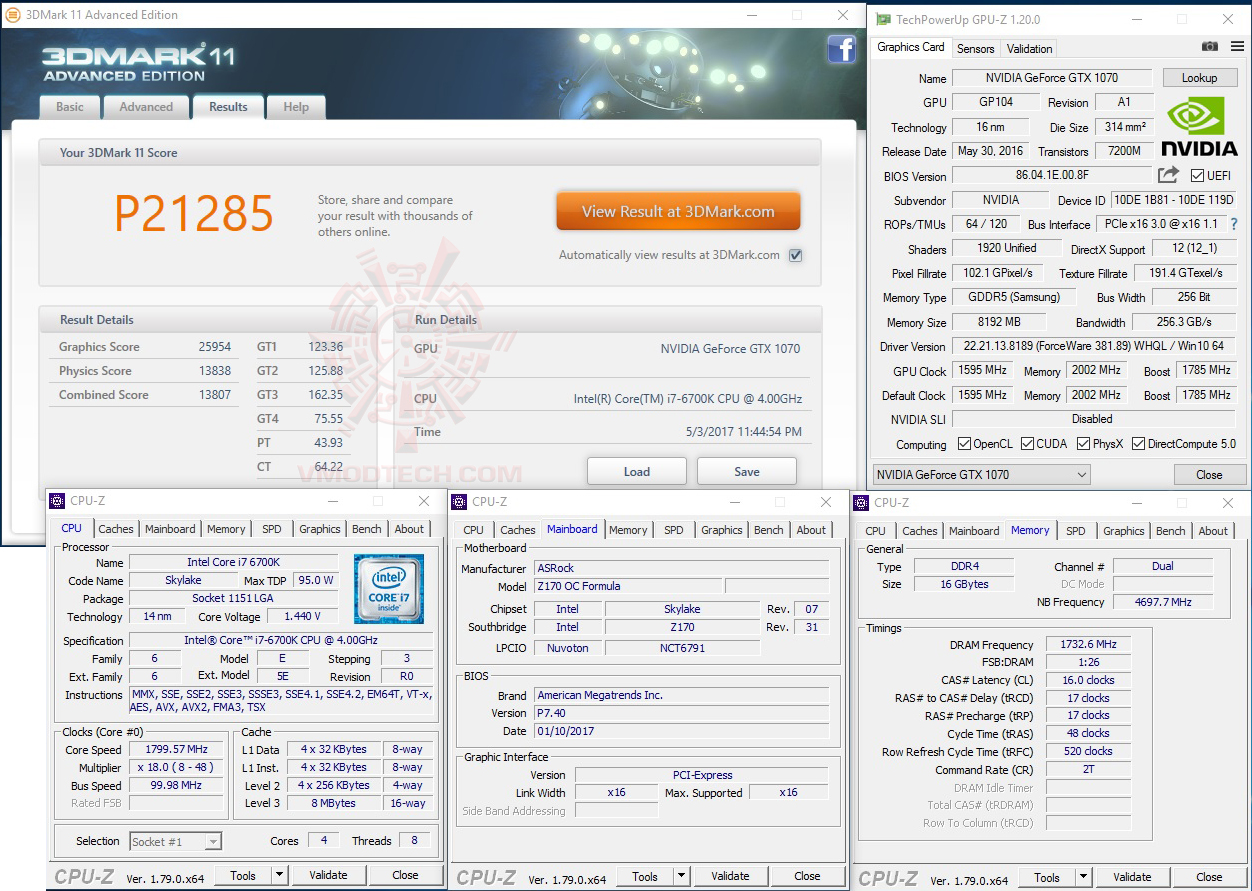
Task: Click Validate in CPU-Z CPU window
Action: [x=328, y=875]
